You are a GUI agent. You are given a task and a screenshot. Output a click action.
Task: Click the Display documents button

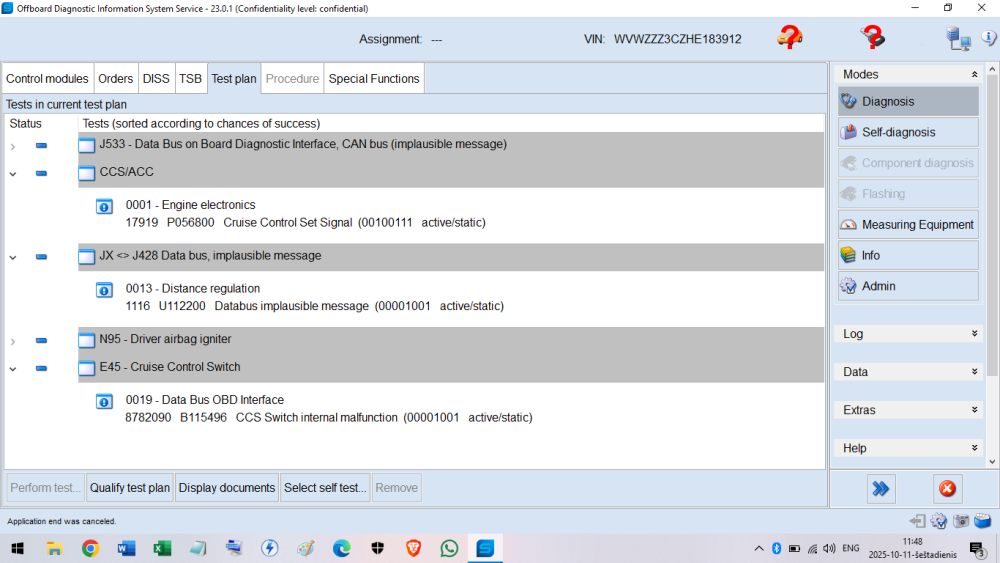pos(227,488)
